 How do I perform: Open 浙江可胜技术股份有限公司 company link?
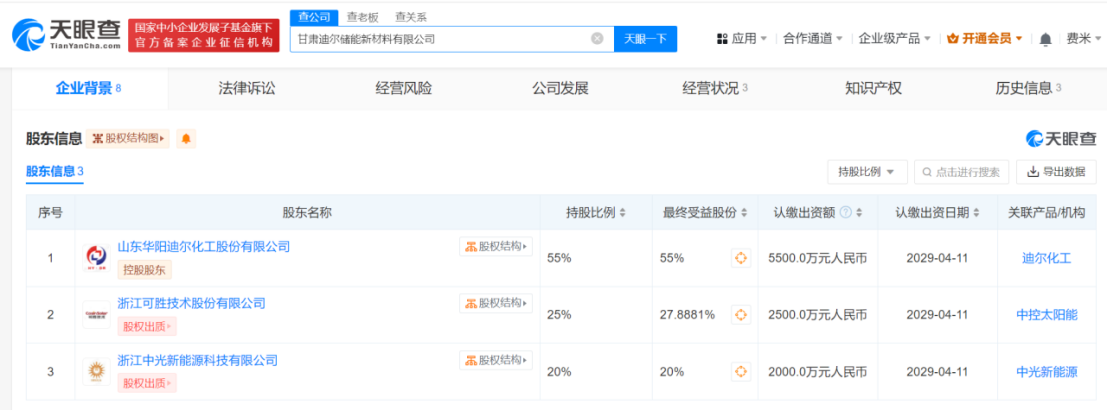pos(191,303)
